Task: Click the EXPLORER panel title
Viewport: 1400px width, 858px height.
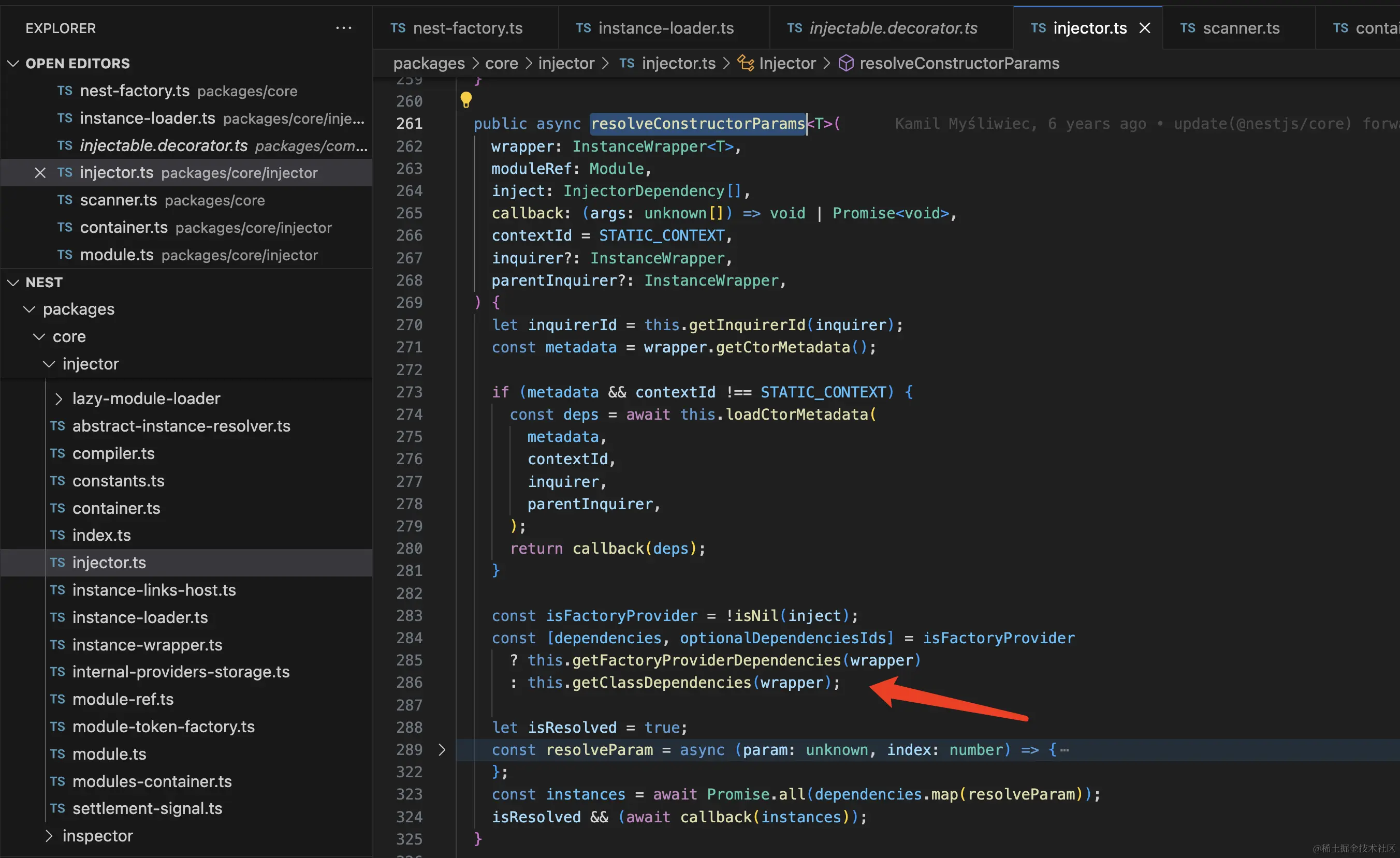Action: click(x=60, y=28)
